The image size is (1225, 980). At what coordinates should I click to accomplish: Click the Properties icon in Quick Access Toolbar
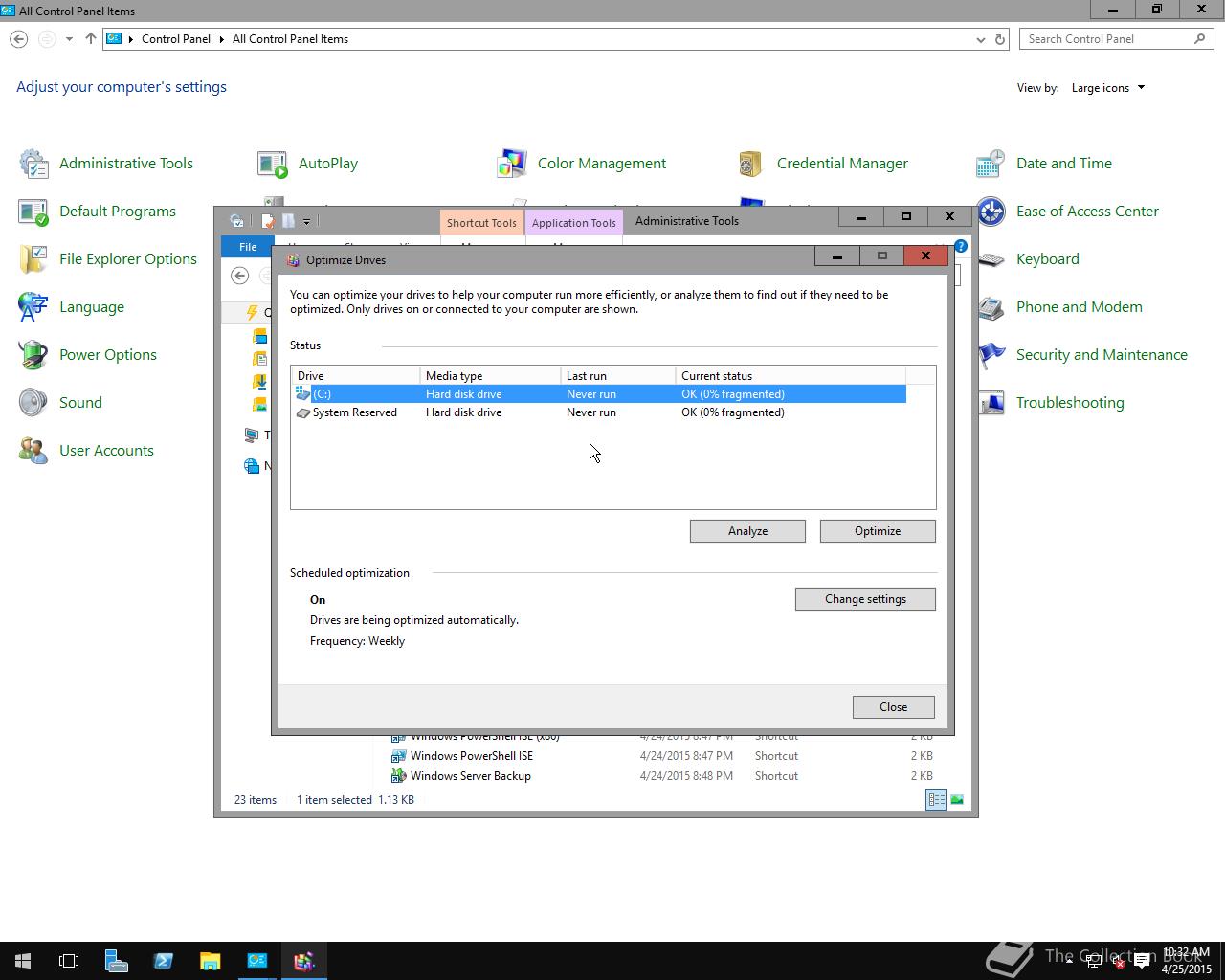pos(268,221)
